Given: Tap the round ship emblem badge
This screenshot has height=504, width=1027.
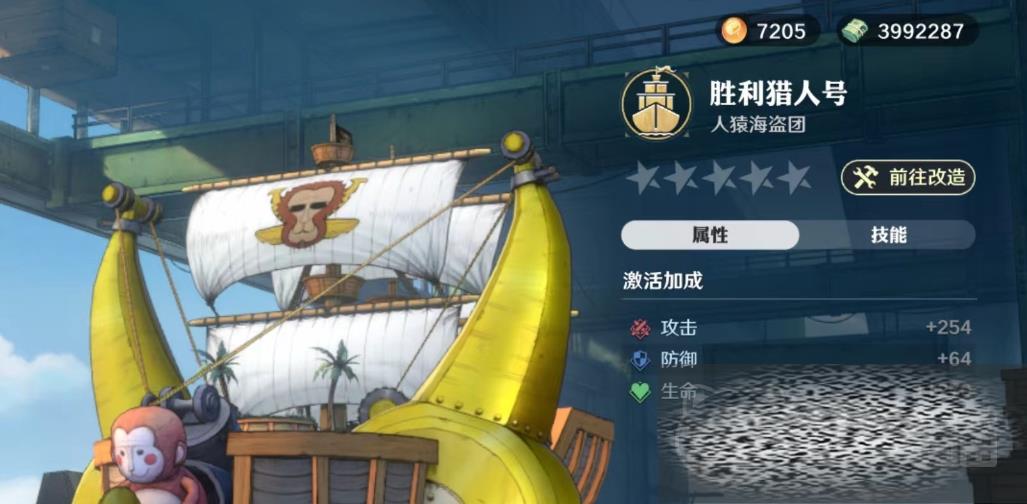Looking at the screenshot, I should point(656,104).
